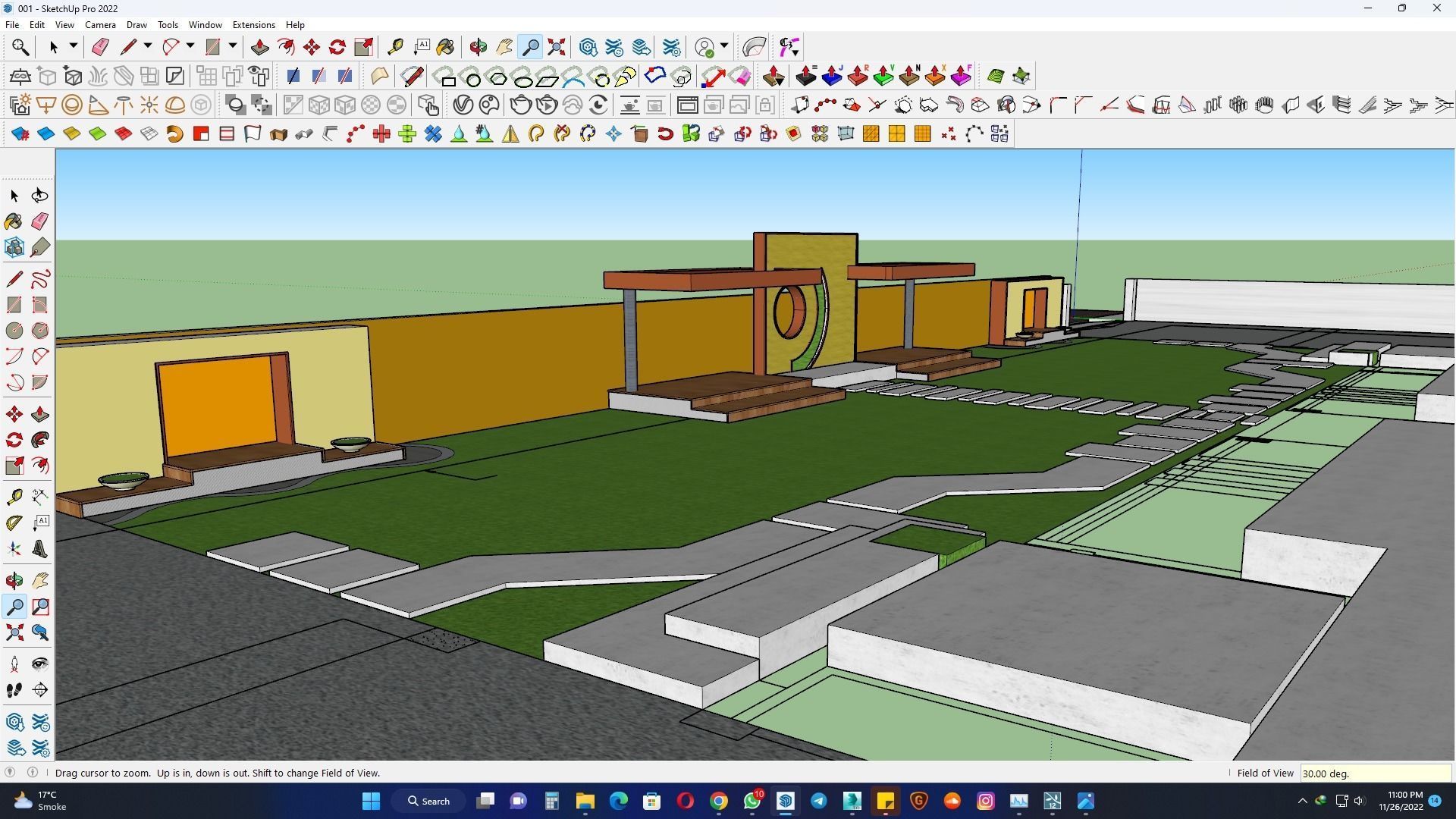Expand the line tool dropdown arrow
Screen dimensions: 1456x819
click(148, 46)
